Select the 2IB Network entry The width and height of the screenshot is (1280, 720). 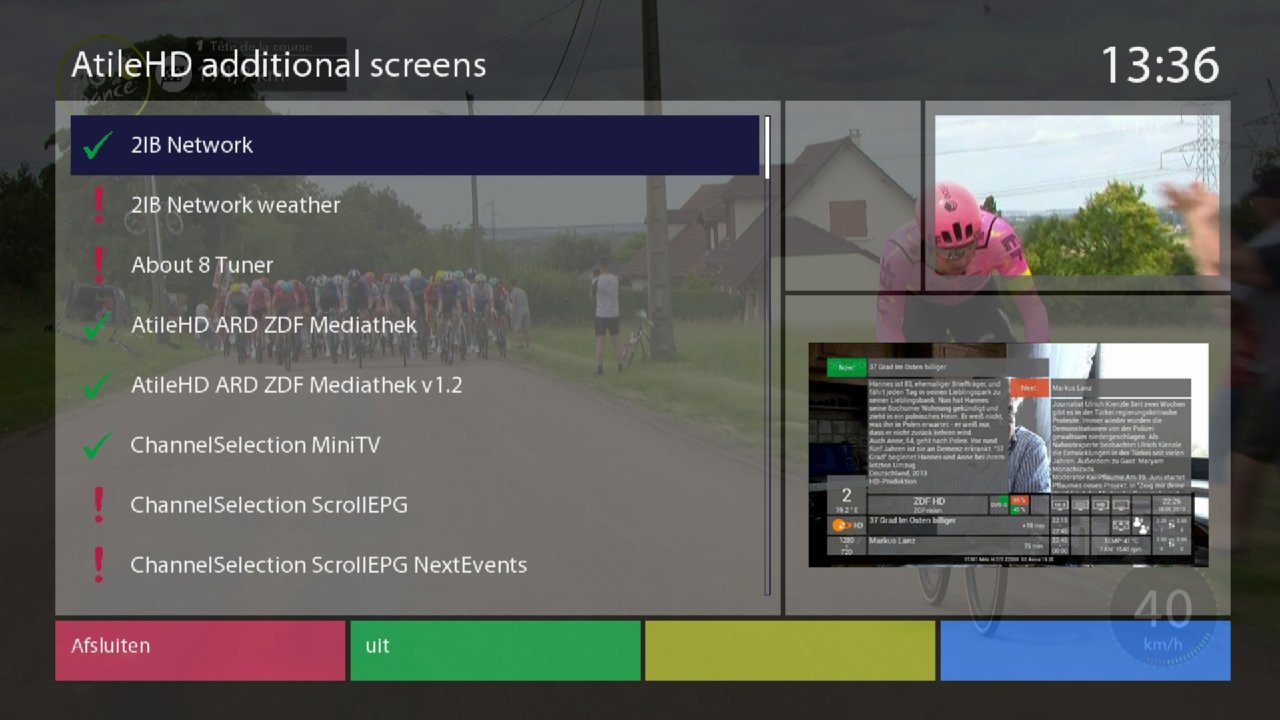point(192,145)
